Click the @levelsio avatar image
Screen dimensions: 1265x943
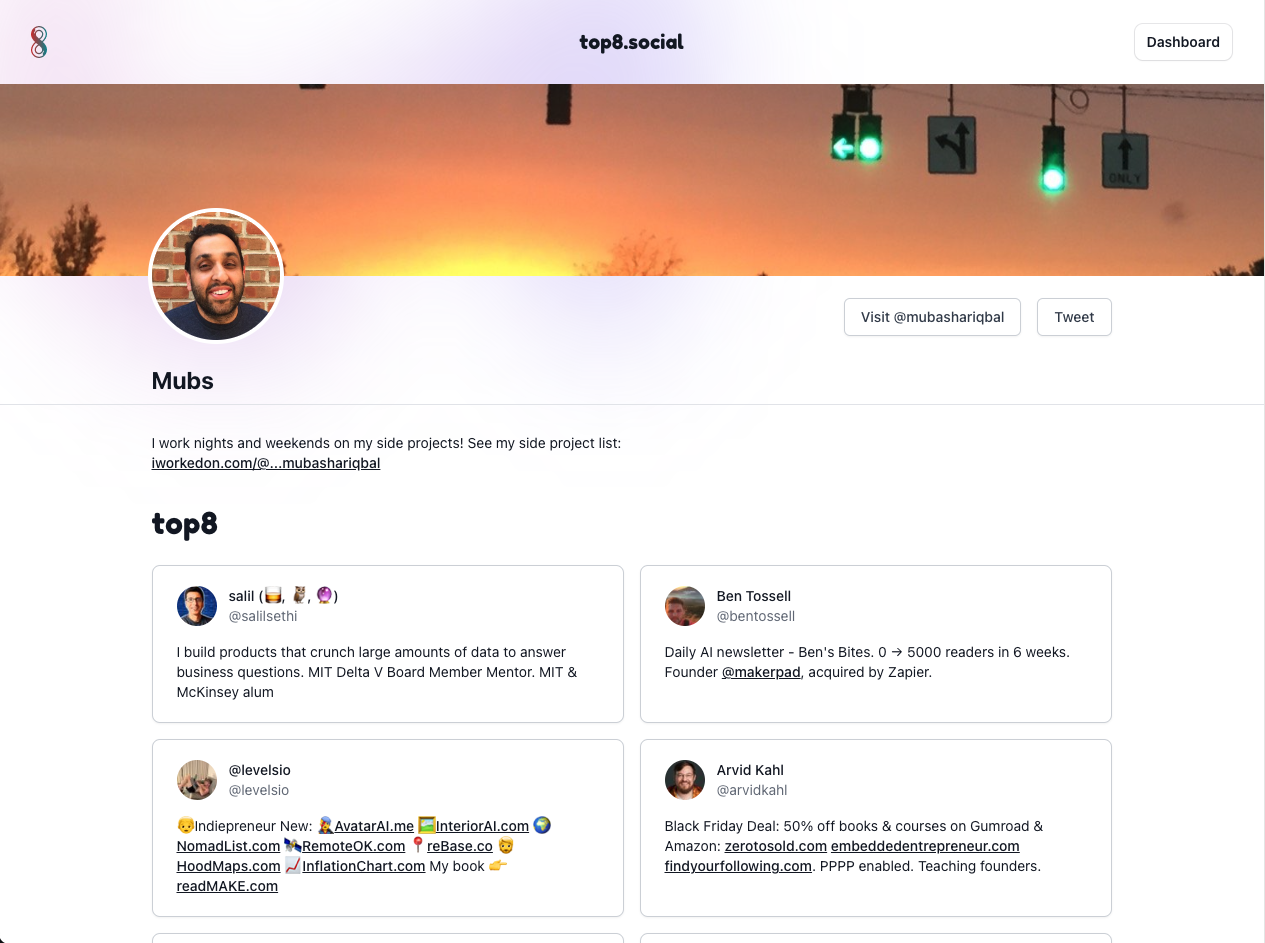pyautogui.click(x=197, y=780)
